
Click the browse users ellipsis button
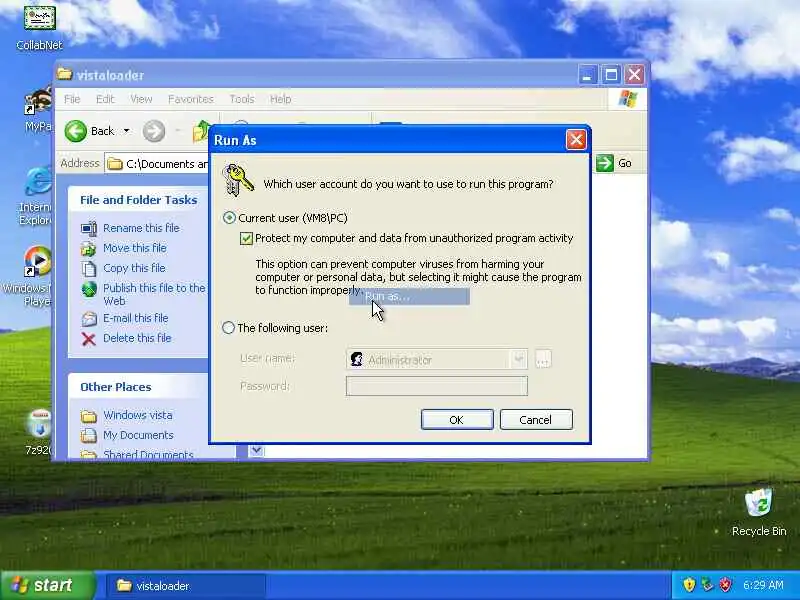[x=543, y=359]
